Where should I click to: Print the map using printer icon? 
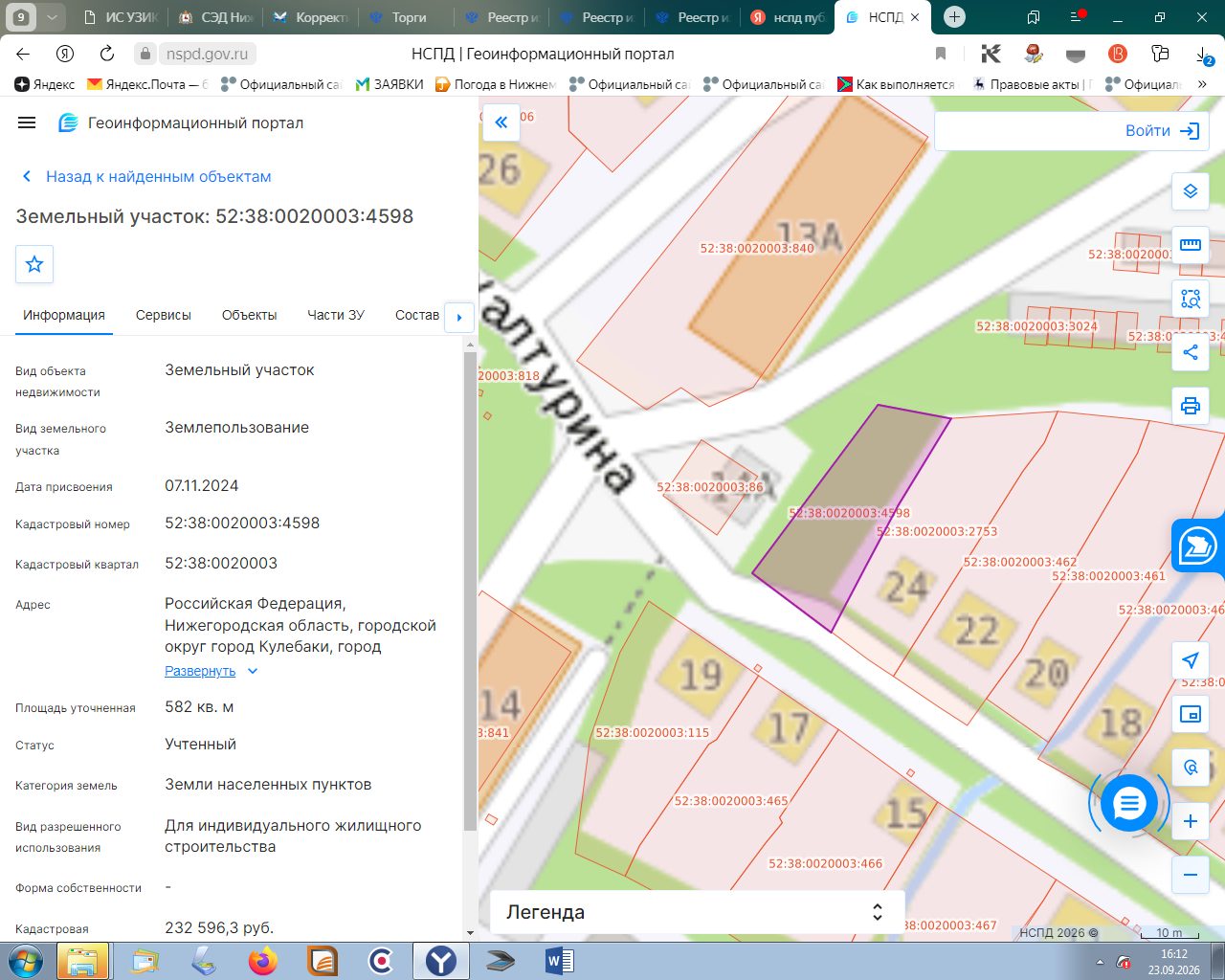[1191, 406]
